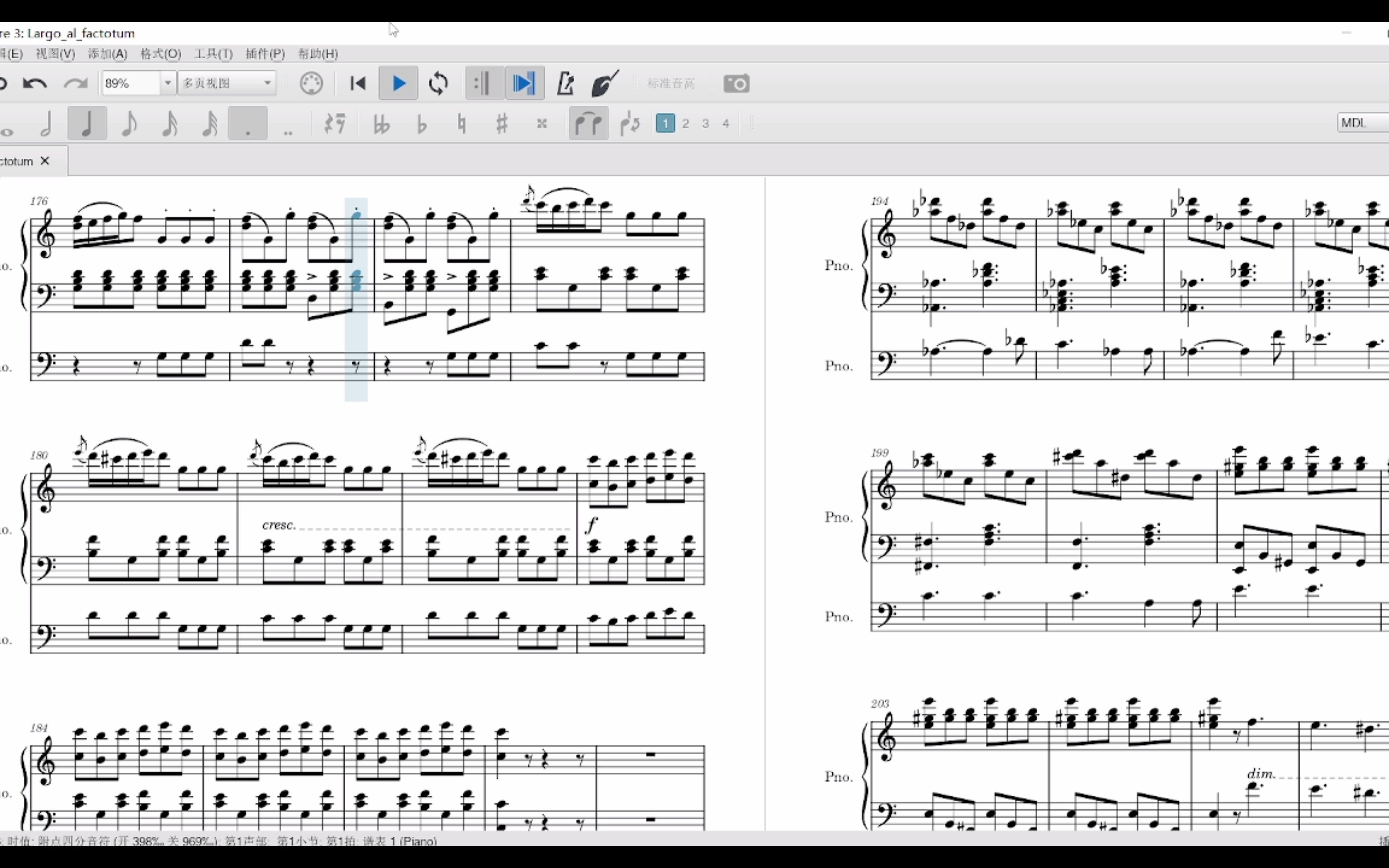Select voice 3
Viewport: 1389px width, 868px height.
(x=705, y=123)
